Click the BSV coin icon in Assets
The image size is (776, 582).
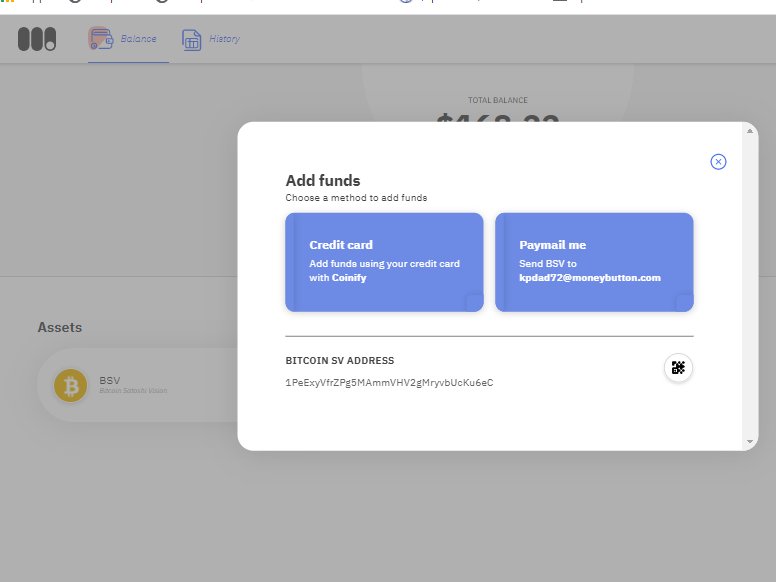coord(70,386)
